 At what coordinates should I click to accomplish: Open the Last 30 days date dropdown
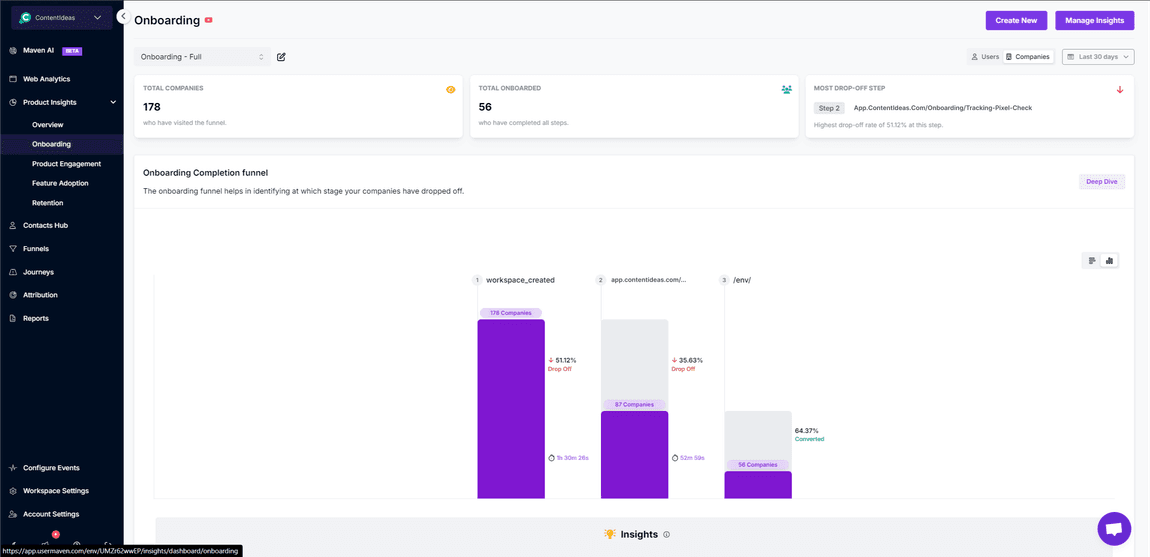(1098, 57)
